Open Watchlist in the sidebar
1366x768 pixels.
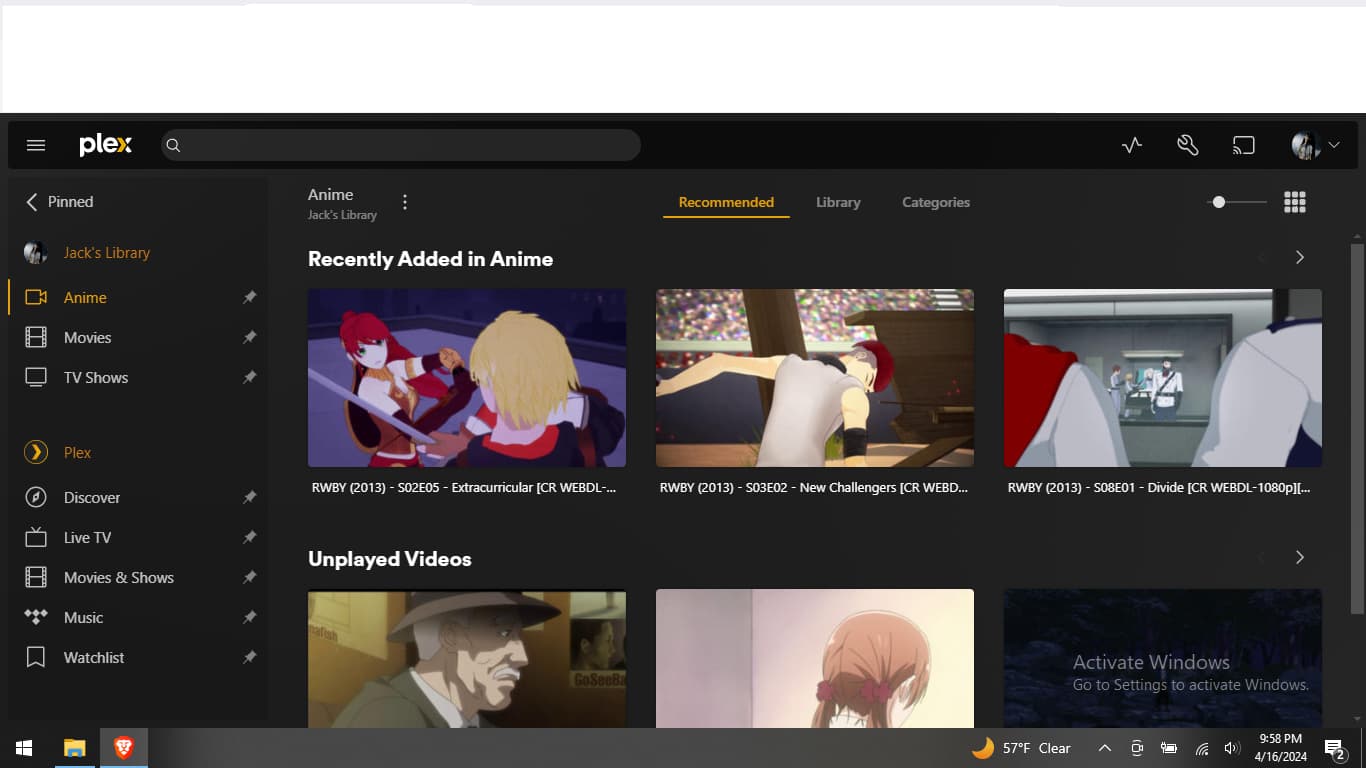(x=94, y=657)
